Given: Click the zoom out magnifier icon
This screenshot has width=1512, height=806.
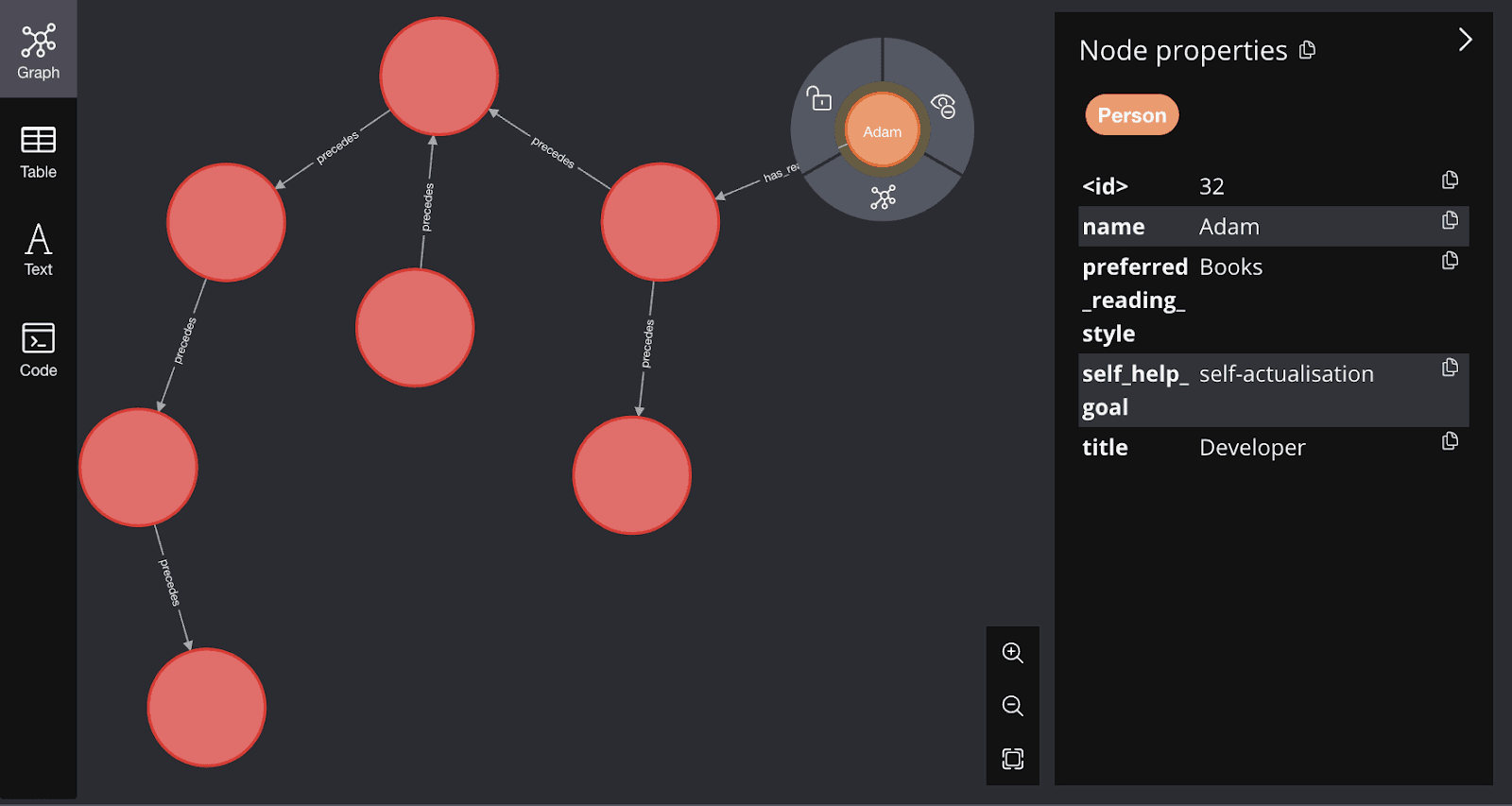Looking at the screenshot, I should click(1012, 706).
